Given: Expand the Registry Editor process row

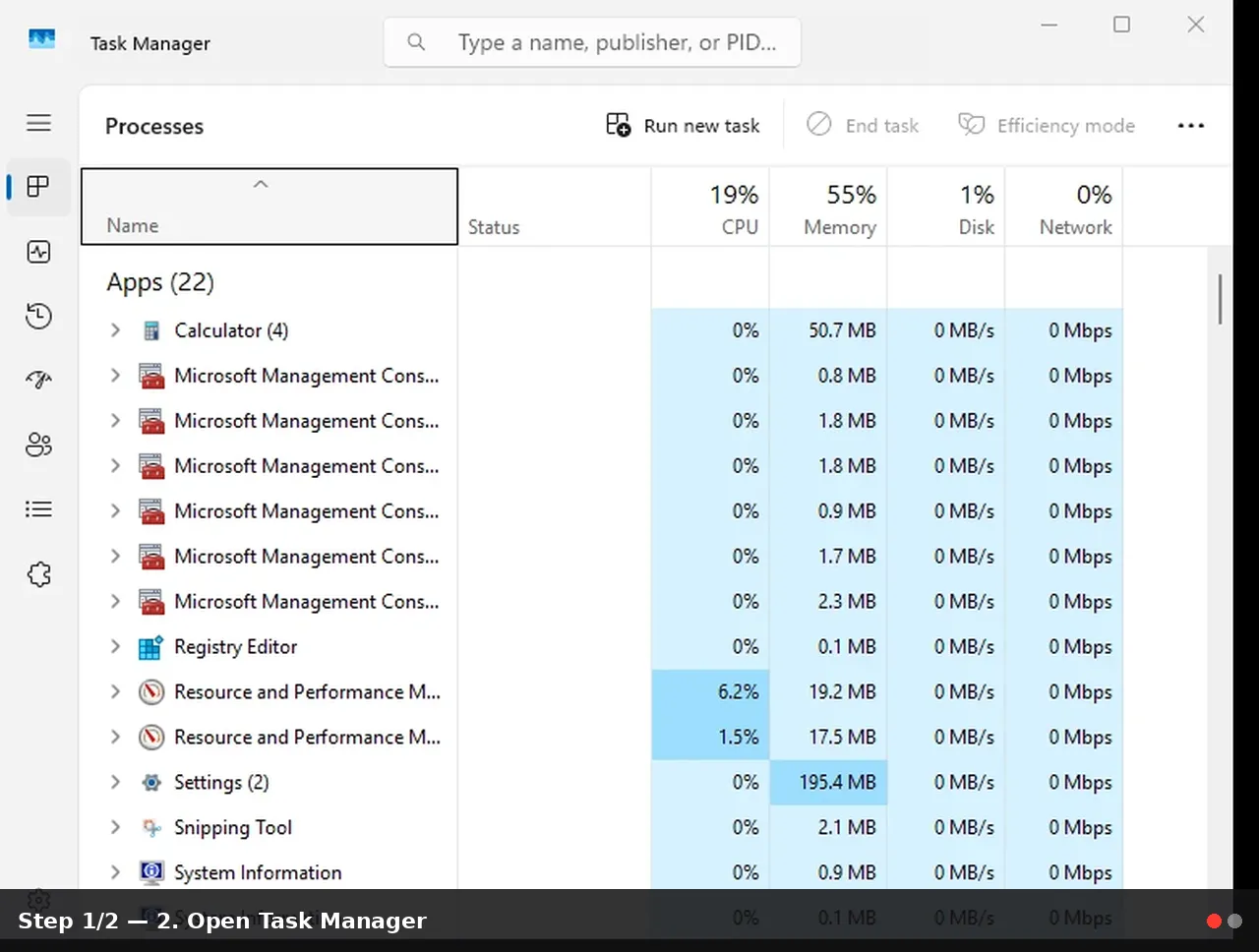Looking at the screenshot, I should [115, 647].
